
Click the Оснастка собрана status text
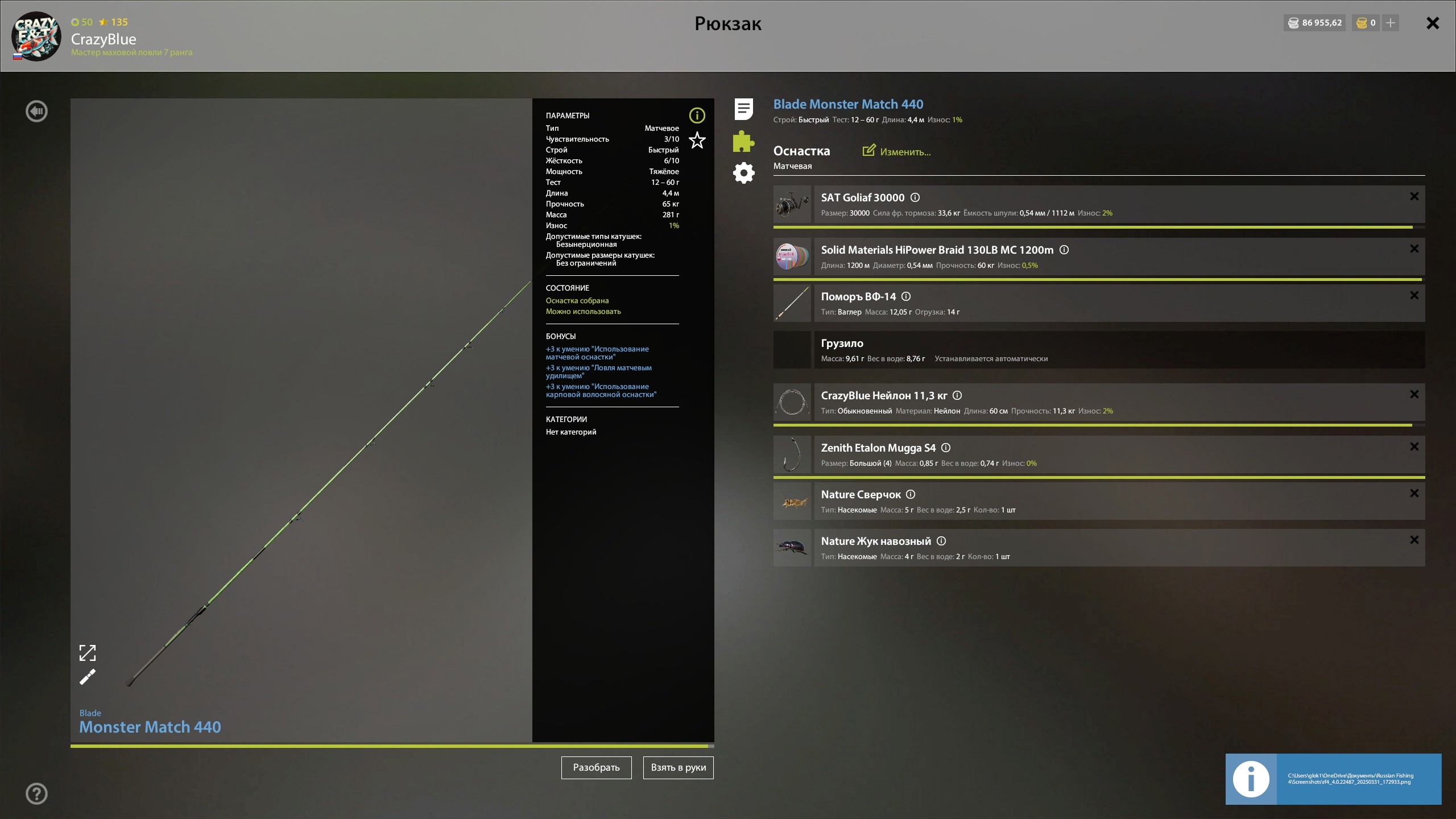[577, 300]
